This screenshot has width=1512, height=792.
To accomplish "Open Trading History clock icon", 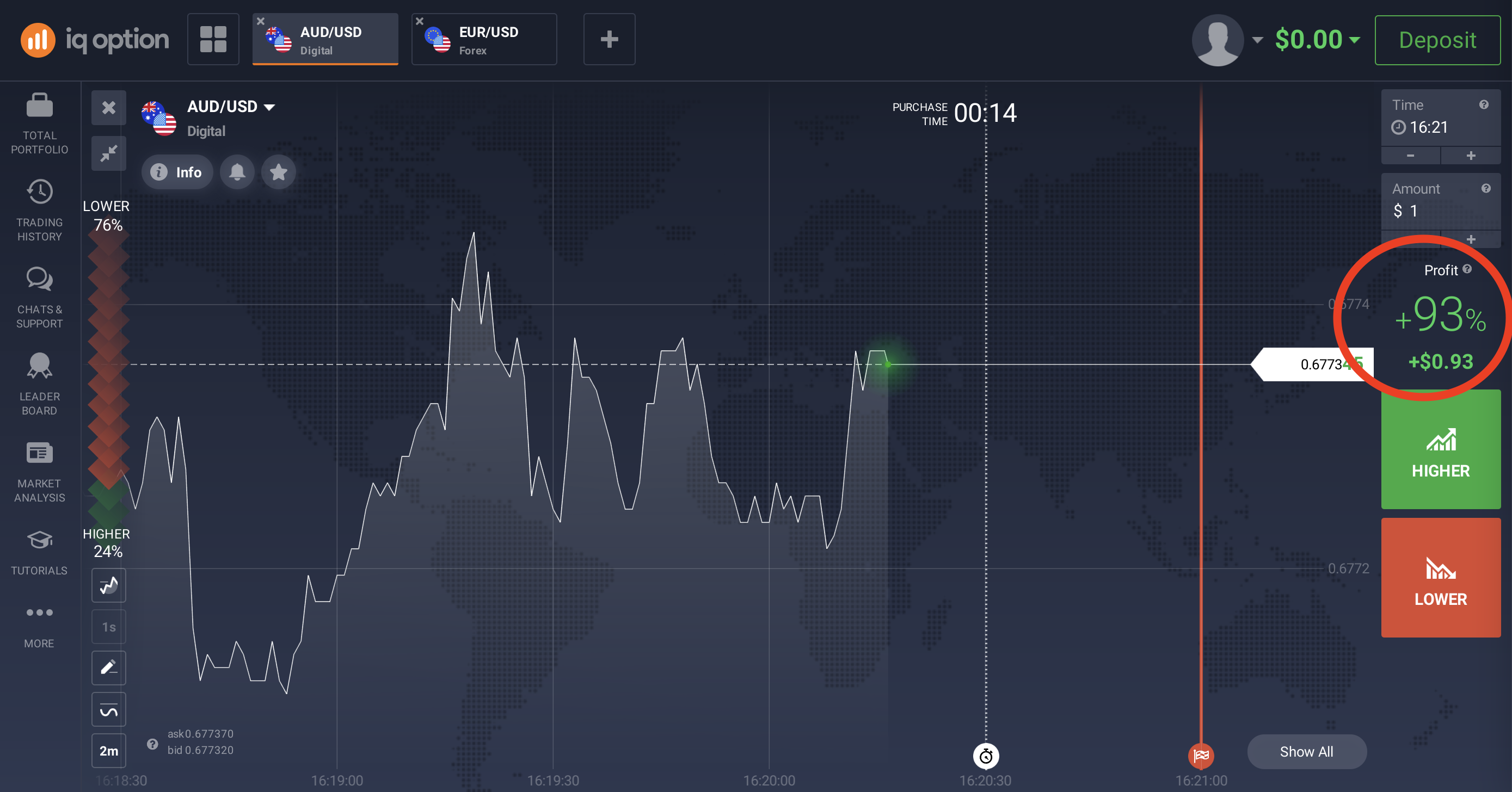I will (39, 192).
